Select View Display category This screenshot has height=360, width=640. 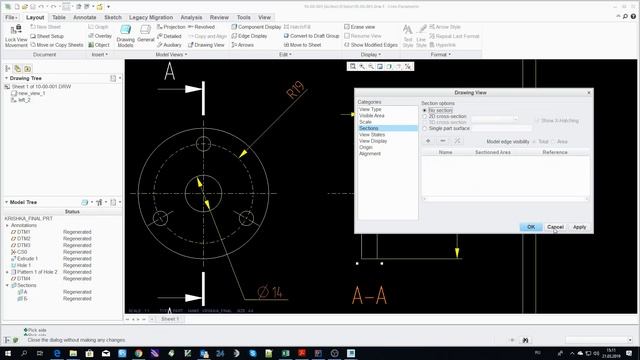[x=373, y=141]
